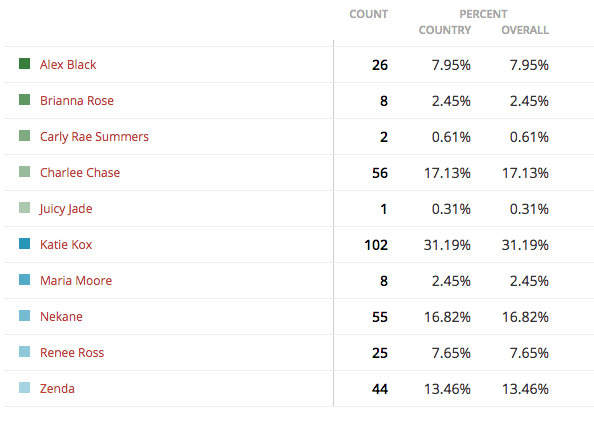
Task: Click Katie Kox count value 102
Action: click(x=376, y=245)
